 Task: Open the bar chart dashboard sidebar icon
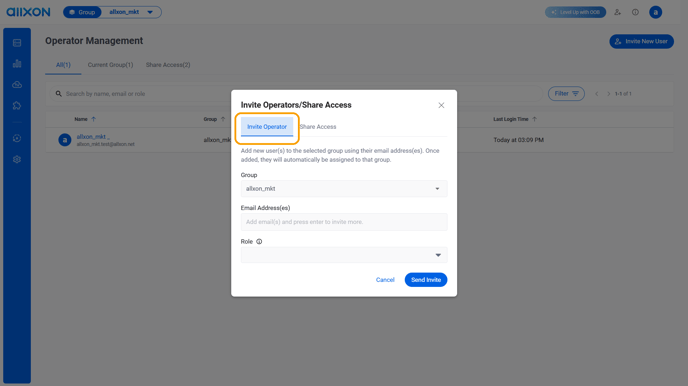coord(17,64)
